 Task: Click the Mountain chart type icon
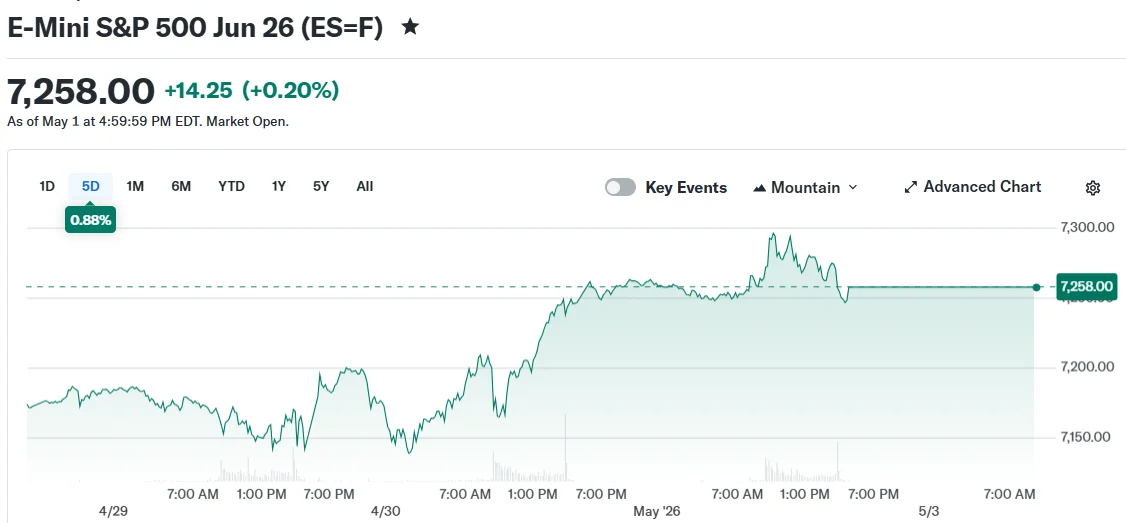click(759, 188)
